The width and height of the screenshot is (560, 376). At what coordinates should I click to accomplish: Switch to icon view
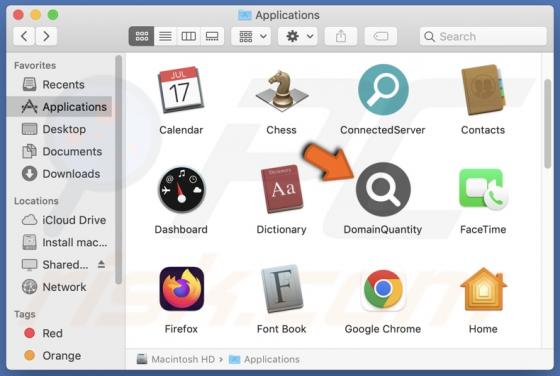click(141, 36)
